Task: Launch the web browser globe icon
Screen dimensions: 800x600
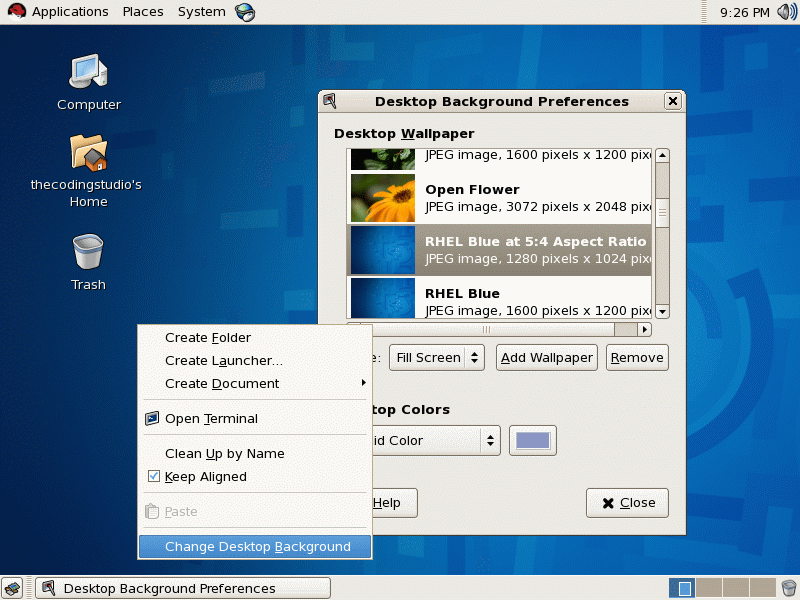Action: click(245, 12)
